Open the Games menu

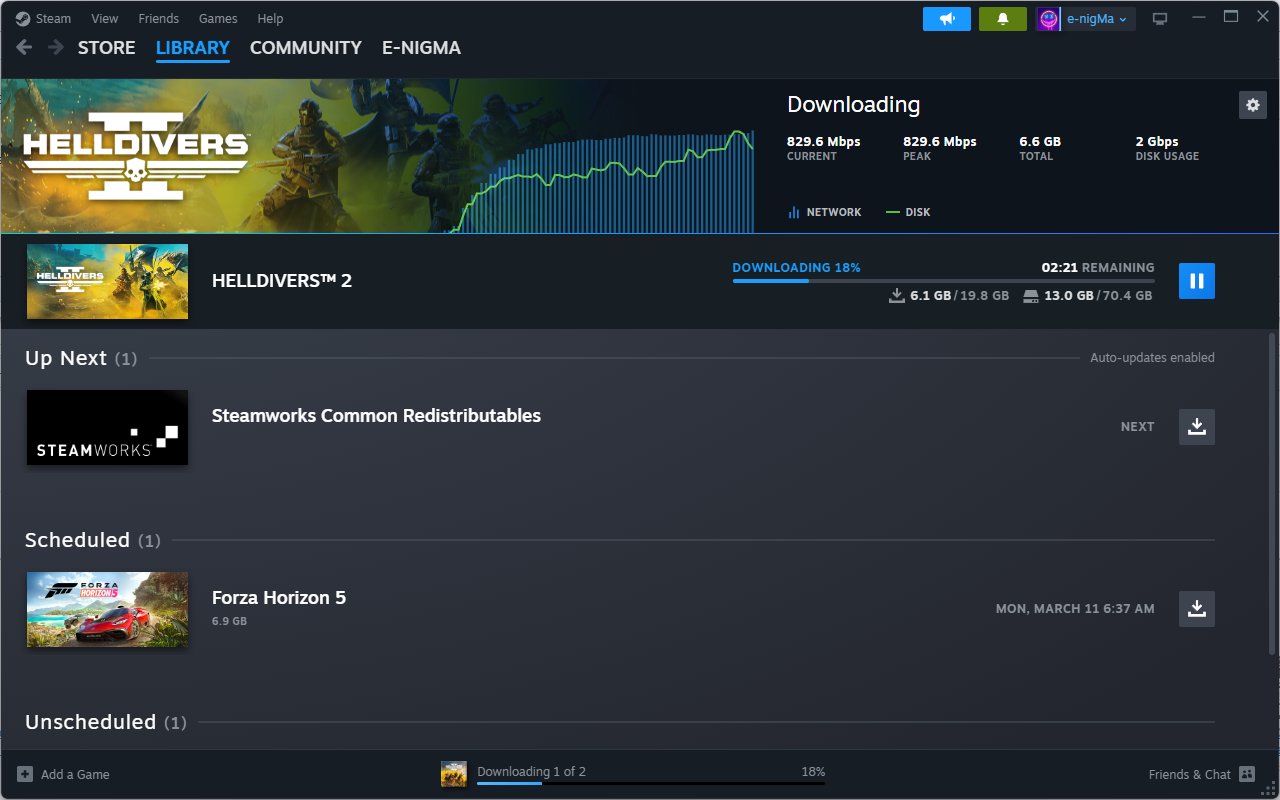point(218,18)
